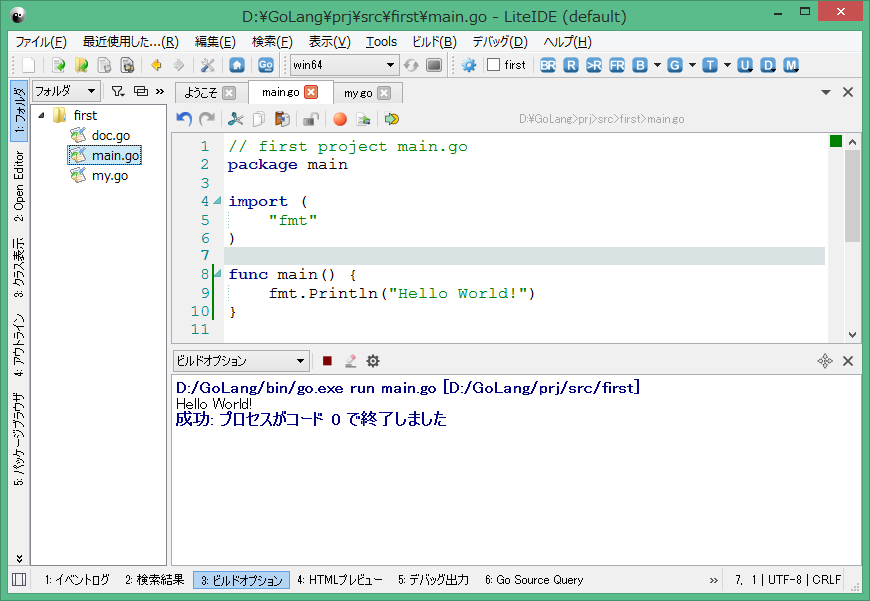Click the cut scissors icon
The width and height of the screenshot is (870, 601).
point(236,119)
